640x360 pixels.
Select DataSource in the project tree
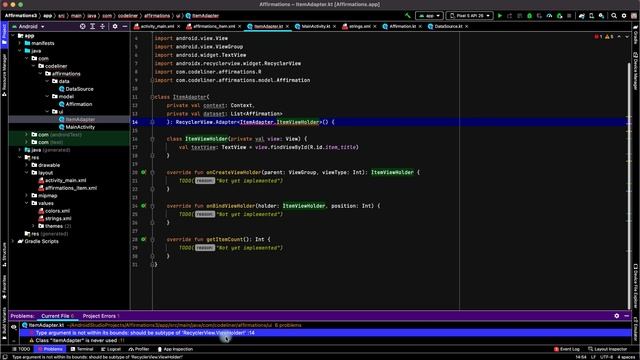[76, 89]
